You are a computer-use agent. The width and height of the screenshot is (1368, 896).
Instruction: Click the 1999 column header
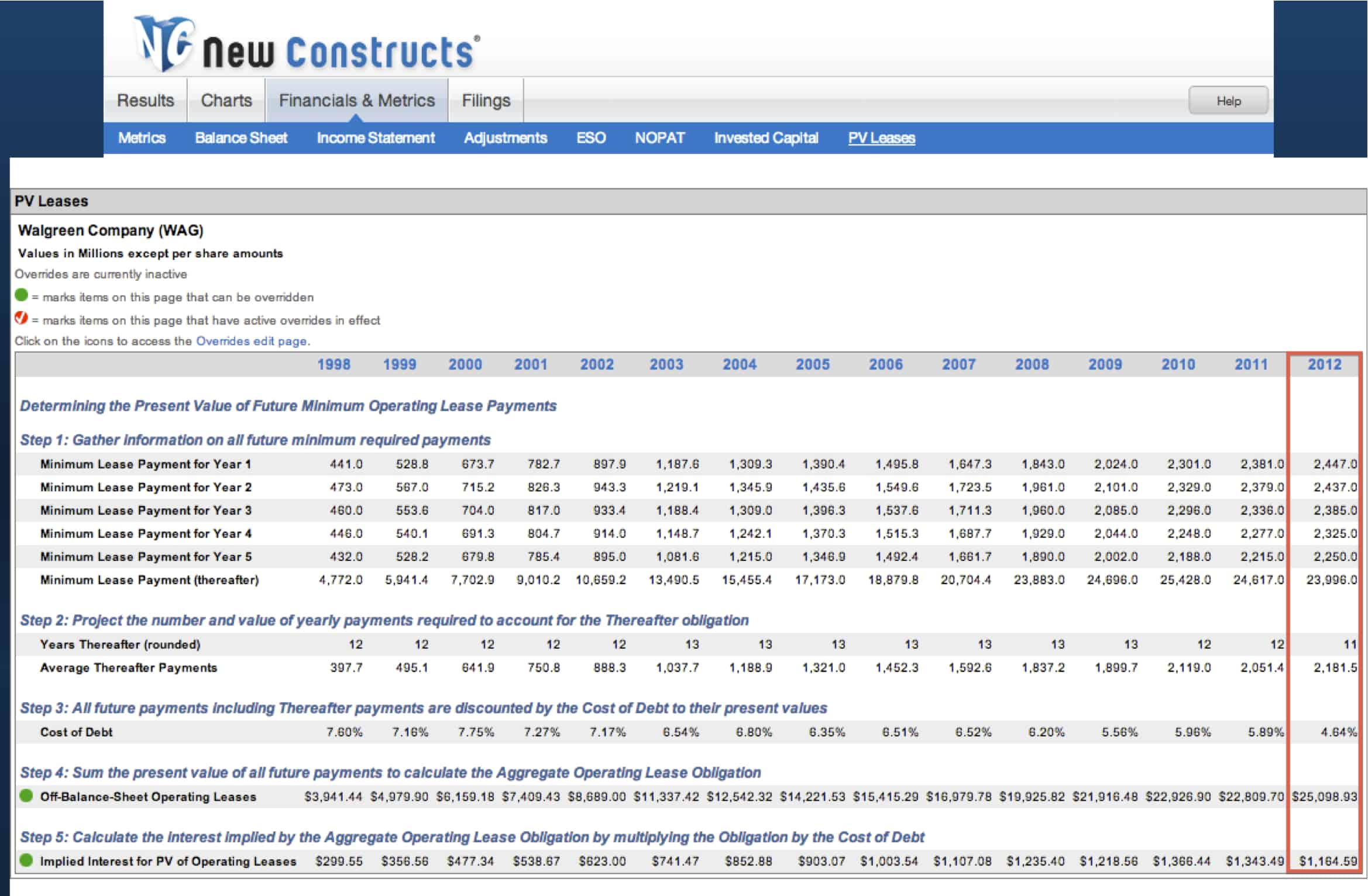[x=400, y=364]
